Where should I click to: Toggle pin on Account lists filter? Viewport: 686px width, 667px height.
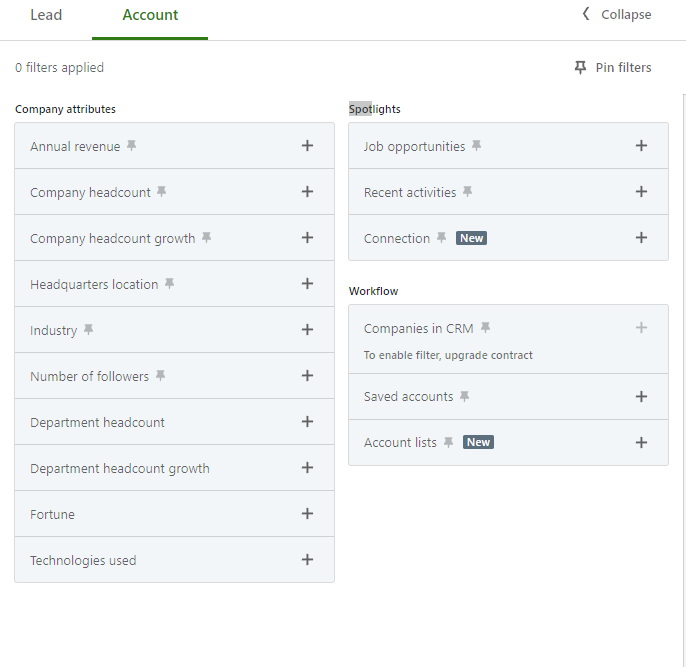coord(449,442)
